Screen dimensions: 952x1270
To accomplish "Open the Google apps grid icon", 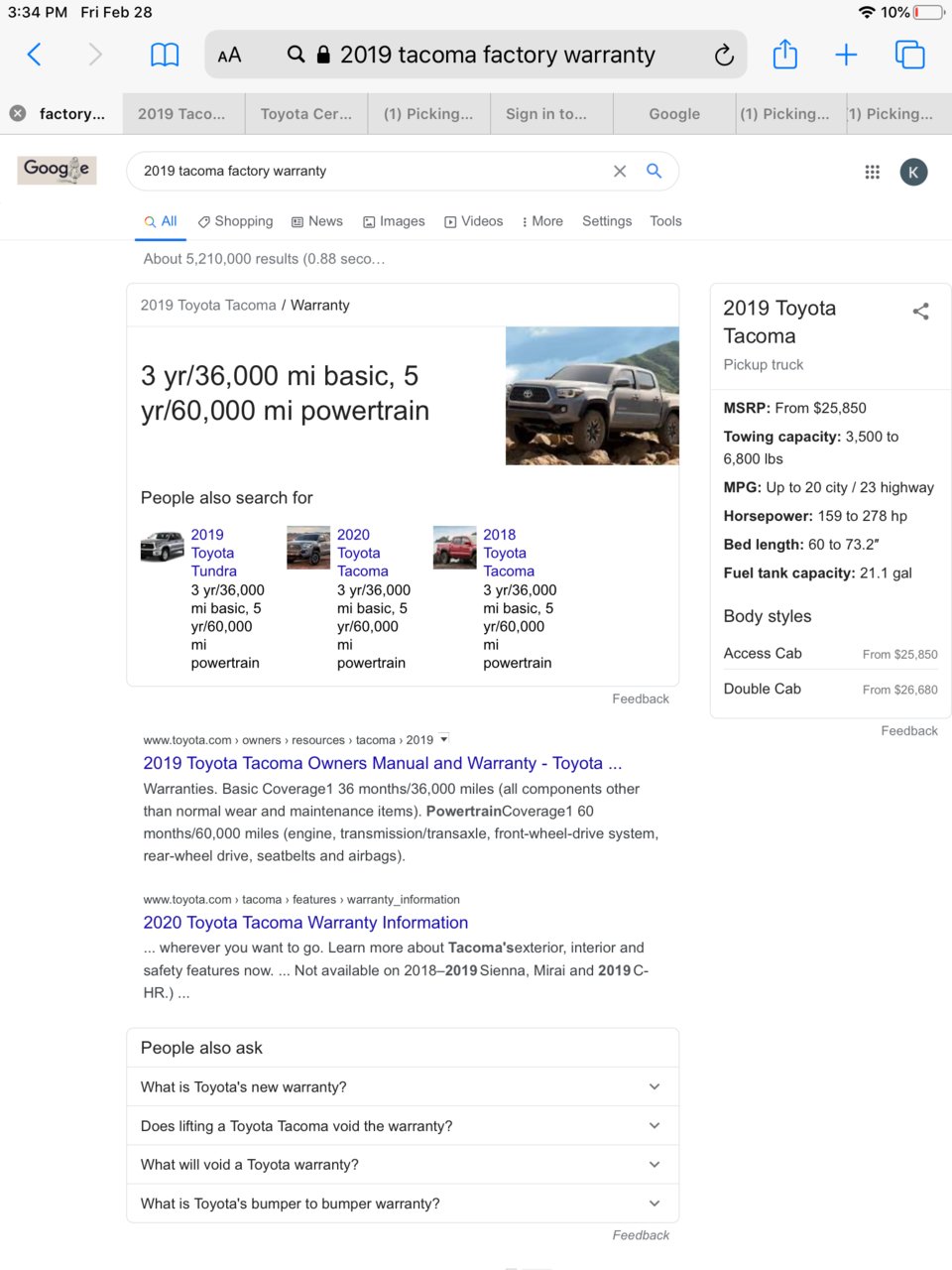I will click(x=873, y=172).
